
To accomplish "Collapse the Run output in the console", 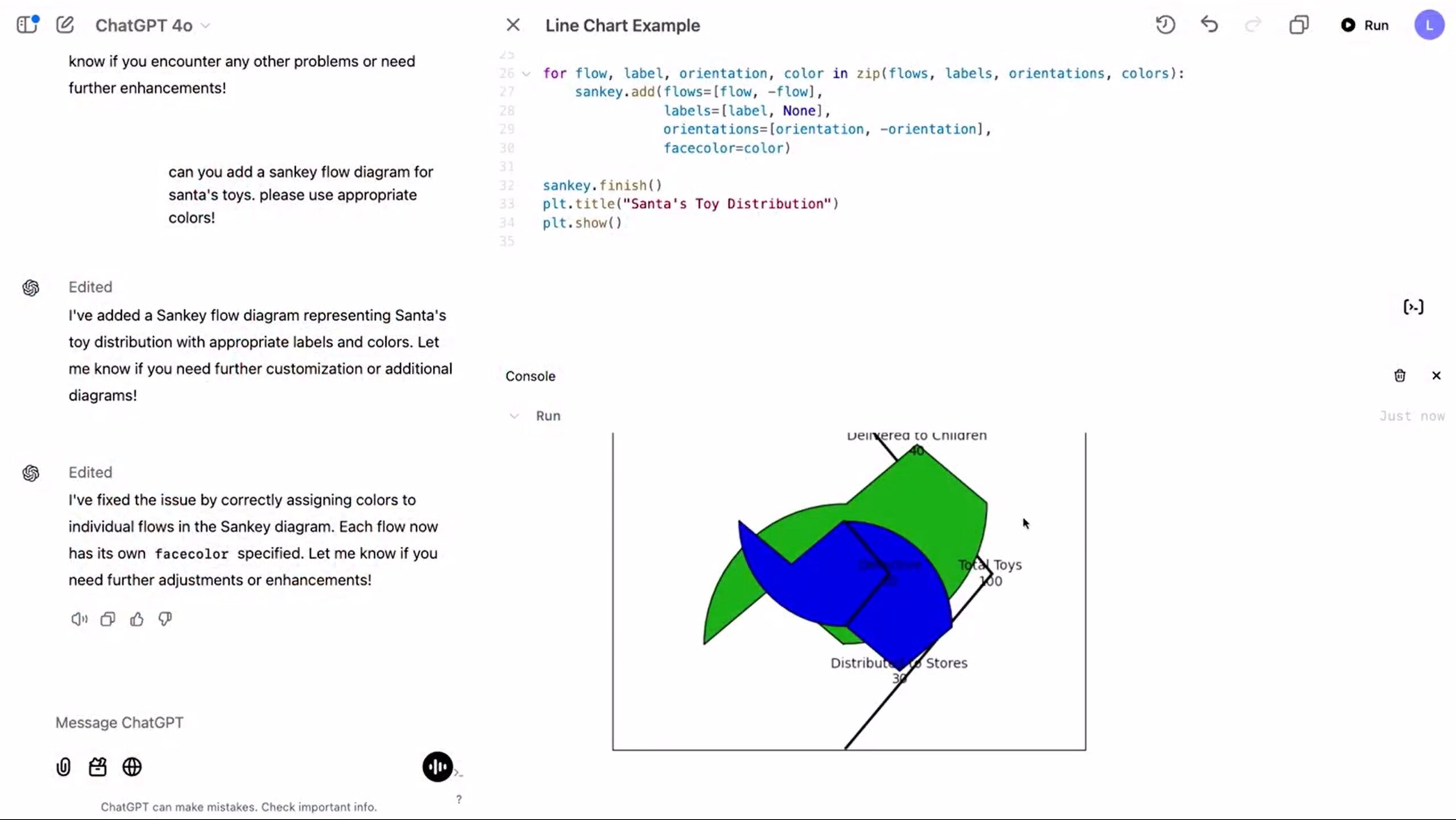I will tap(514, 416).
